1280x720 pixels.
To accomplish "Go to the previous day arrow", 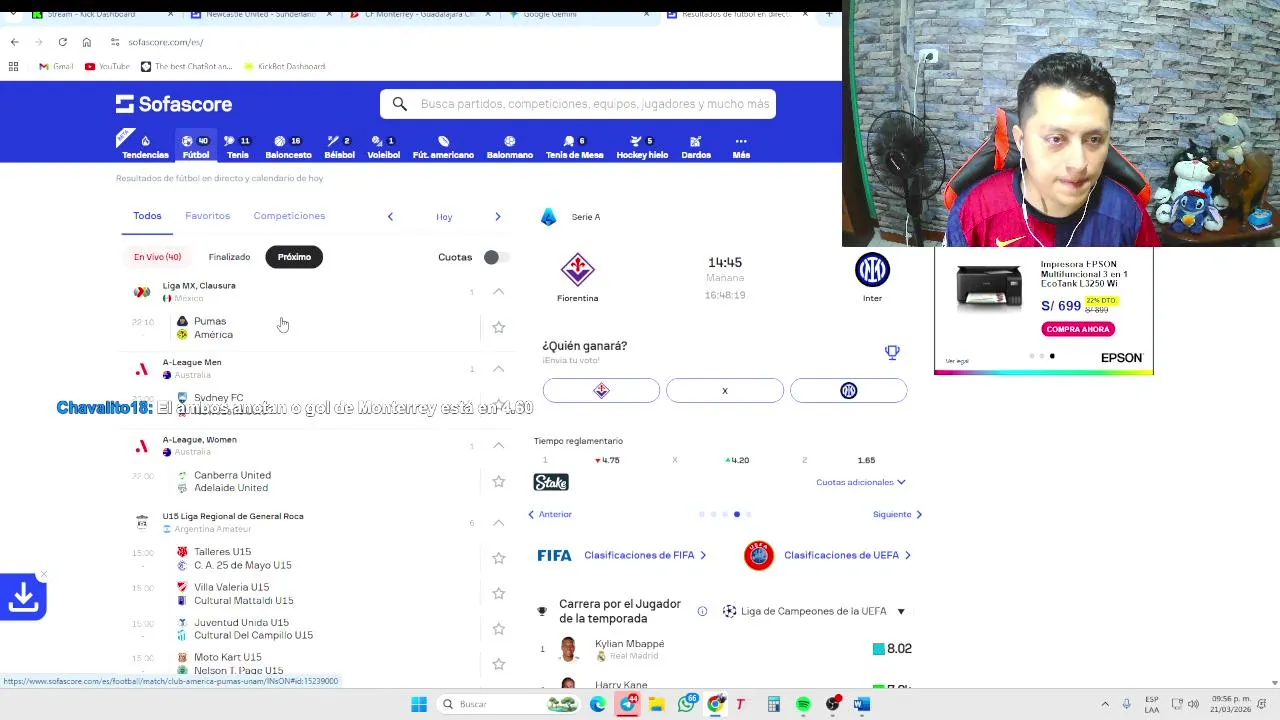I will tap(390, 216).
